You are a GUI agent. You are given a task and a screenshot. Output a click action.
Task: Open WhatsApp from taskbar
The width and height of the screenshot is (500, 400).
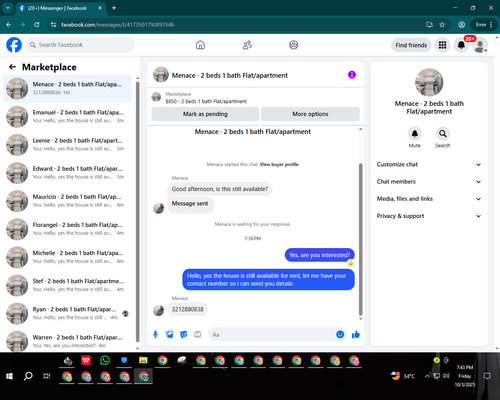105,360
